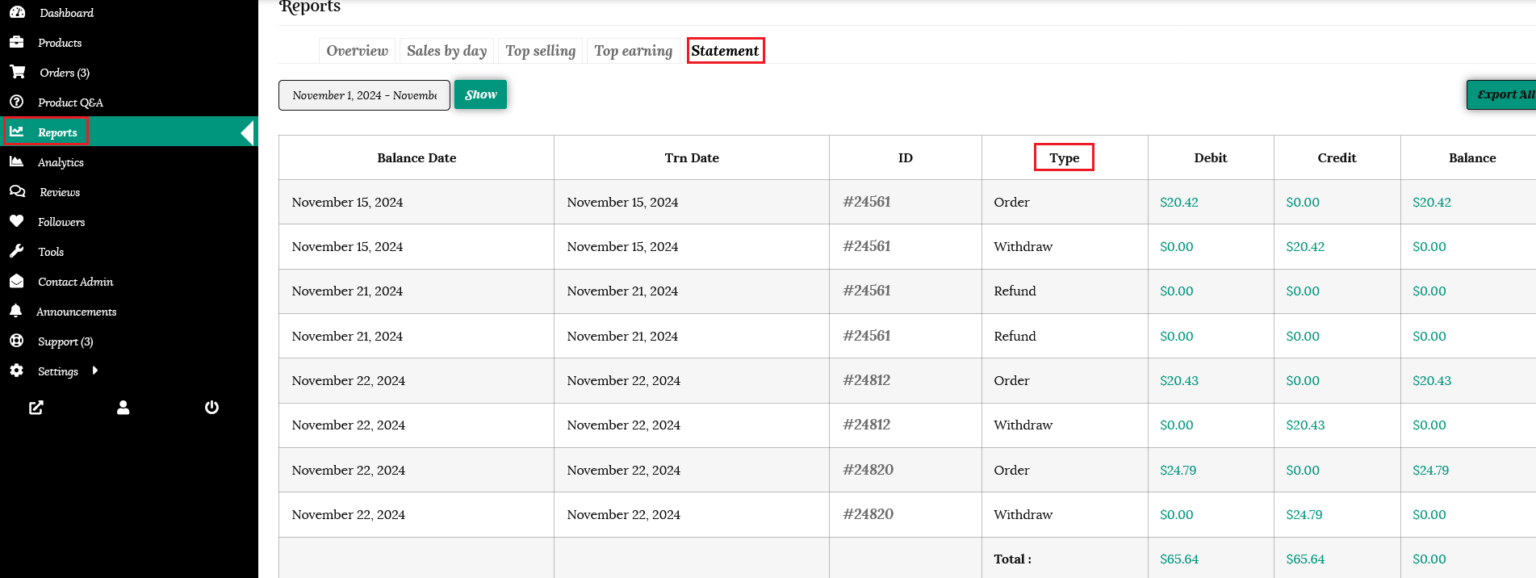1536x578 pixels.
Task: Click the logout power icon
Action: point(212,407)
